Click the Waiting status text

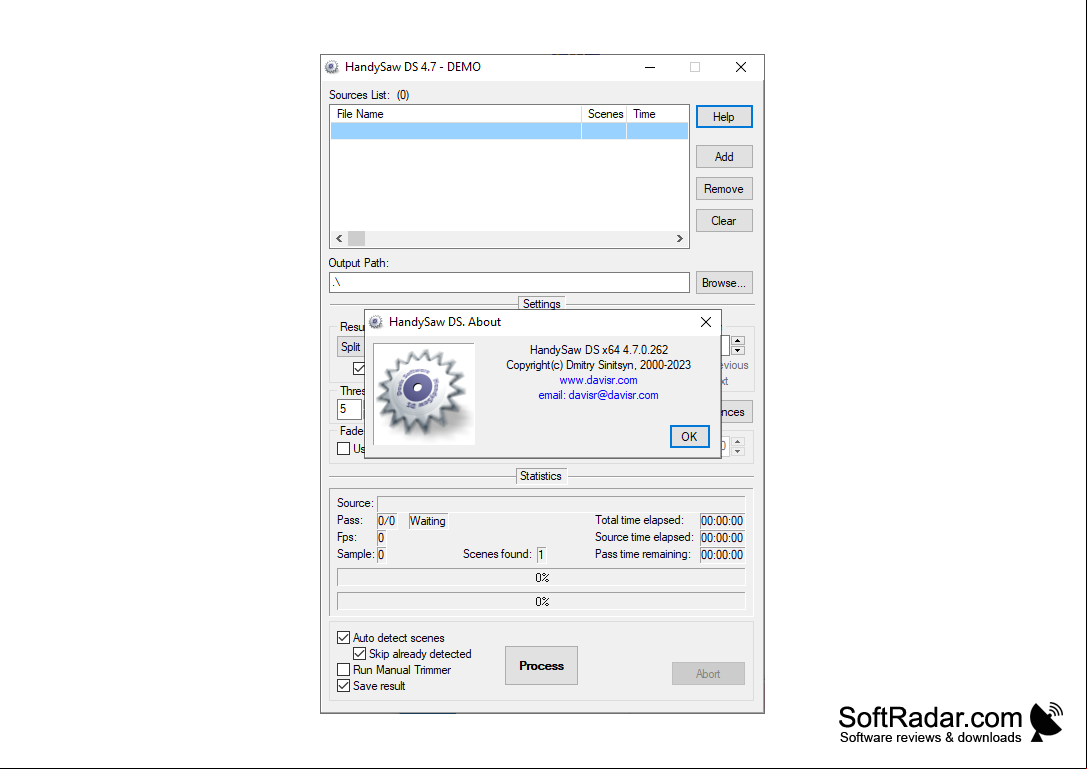[x=428, y=521]
